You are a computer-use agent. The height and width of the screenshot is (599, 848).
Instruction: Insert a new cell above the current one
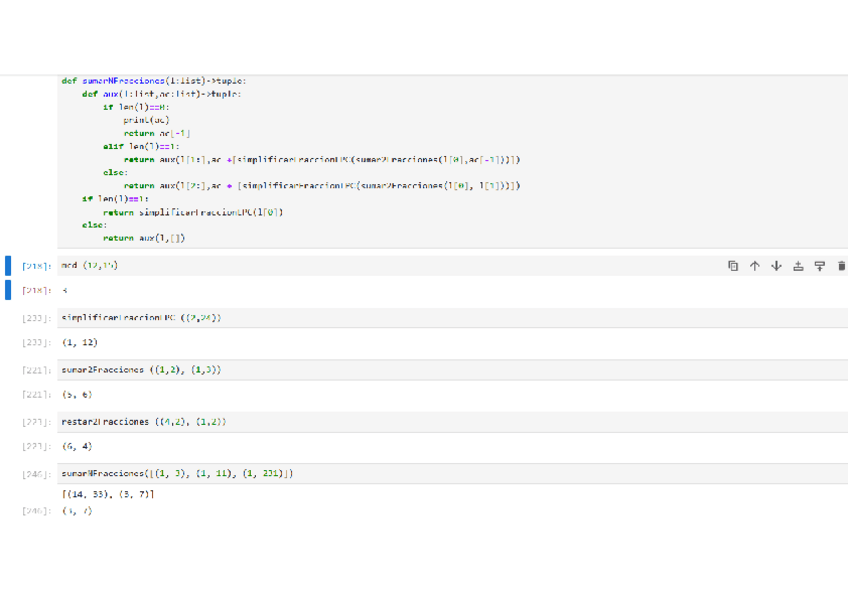pyautogui.click(x=798, y=266)
